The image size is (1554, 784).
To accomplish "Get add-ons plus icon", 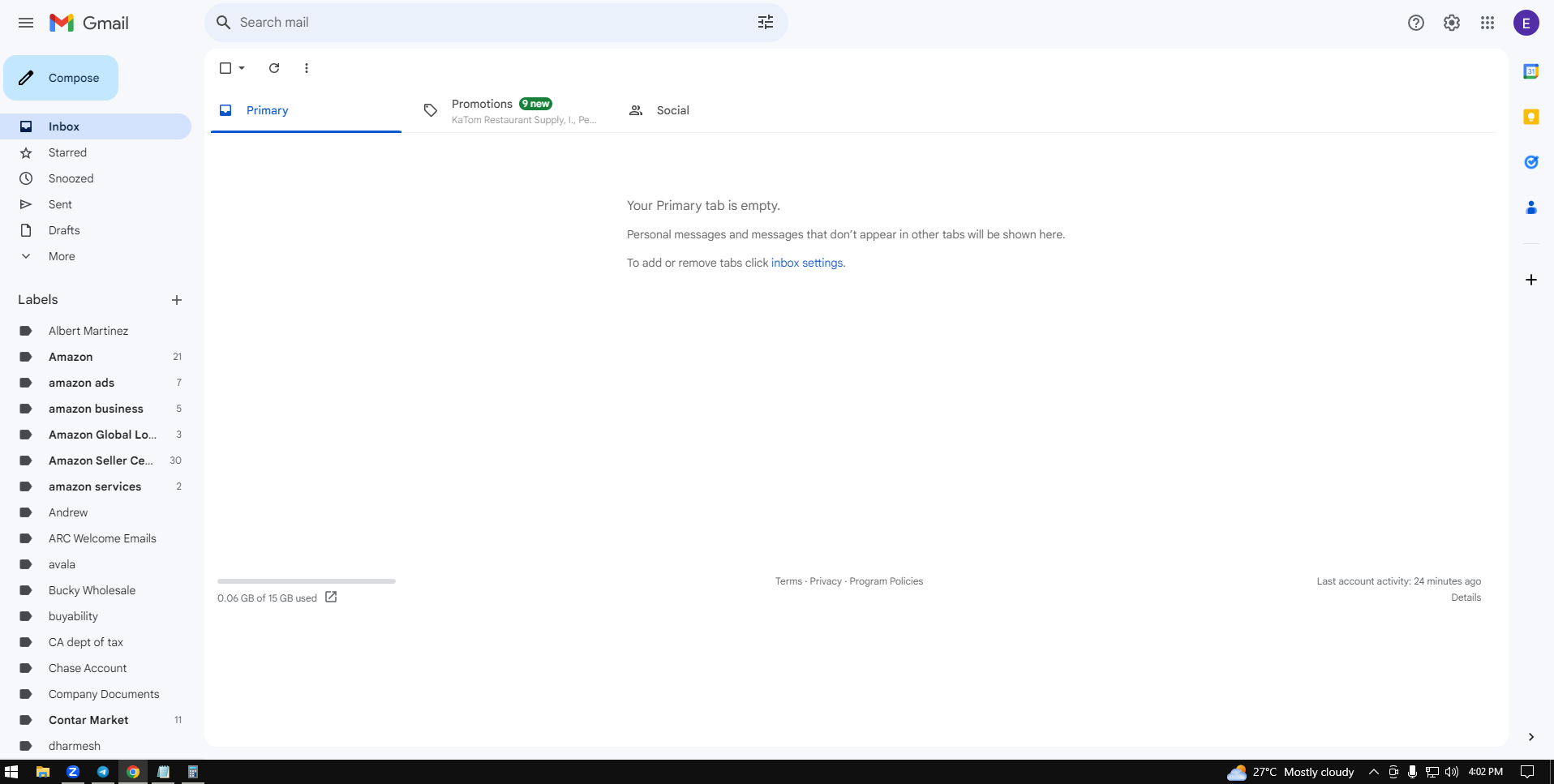I will [x=1531, y=280].
